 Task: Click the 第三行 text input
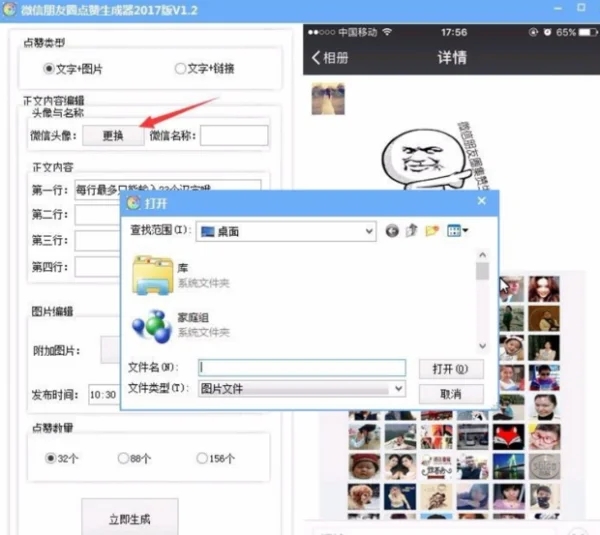coord(97,241)
